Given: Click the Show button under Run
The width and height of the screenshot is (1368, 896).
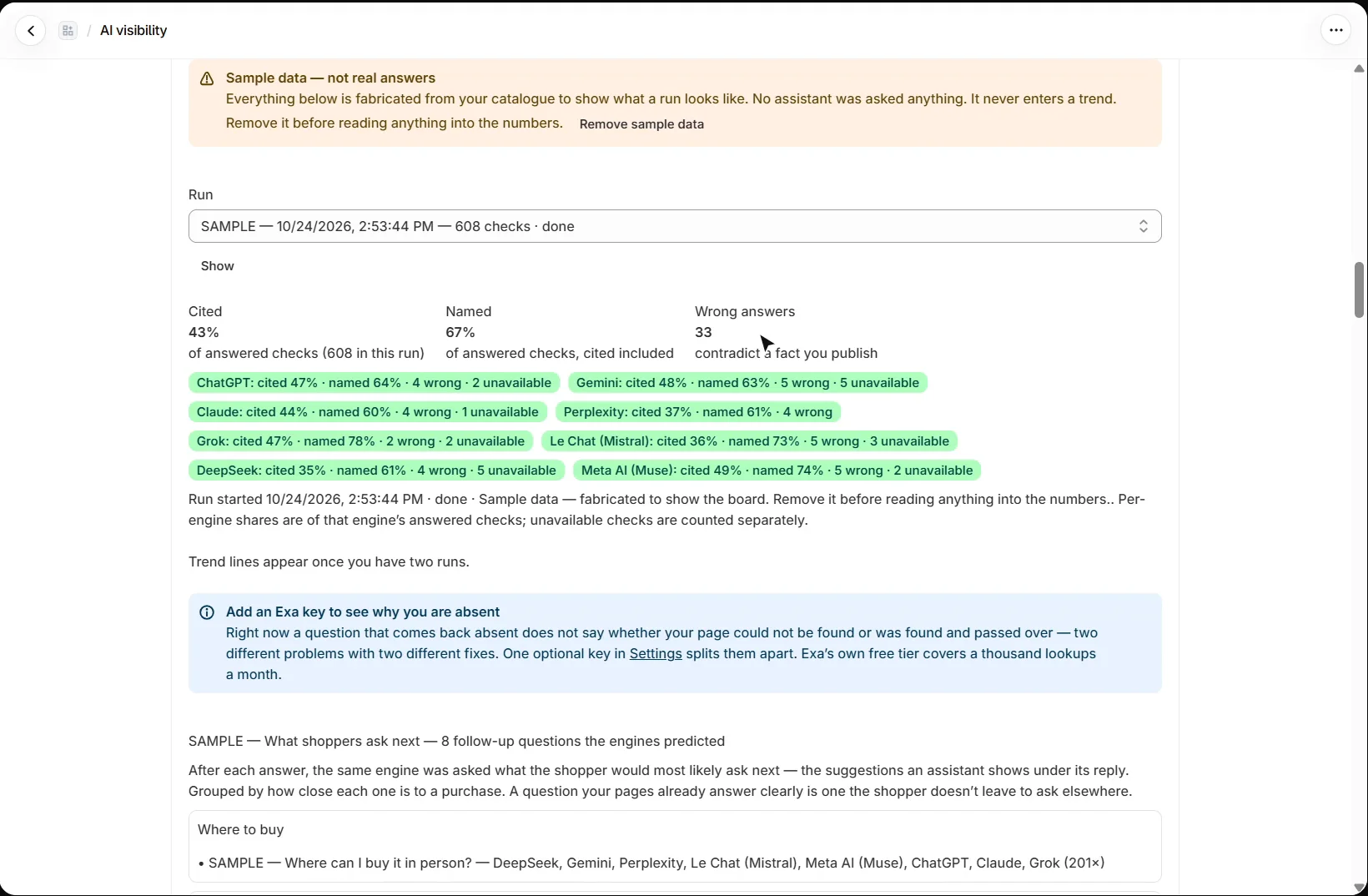Looking at the screenshot, I should (218, 266).
